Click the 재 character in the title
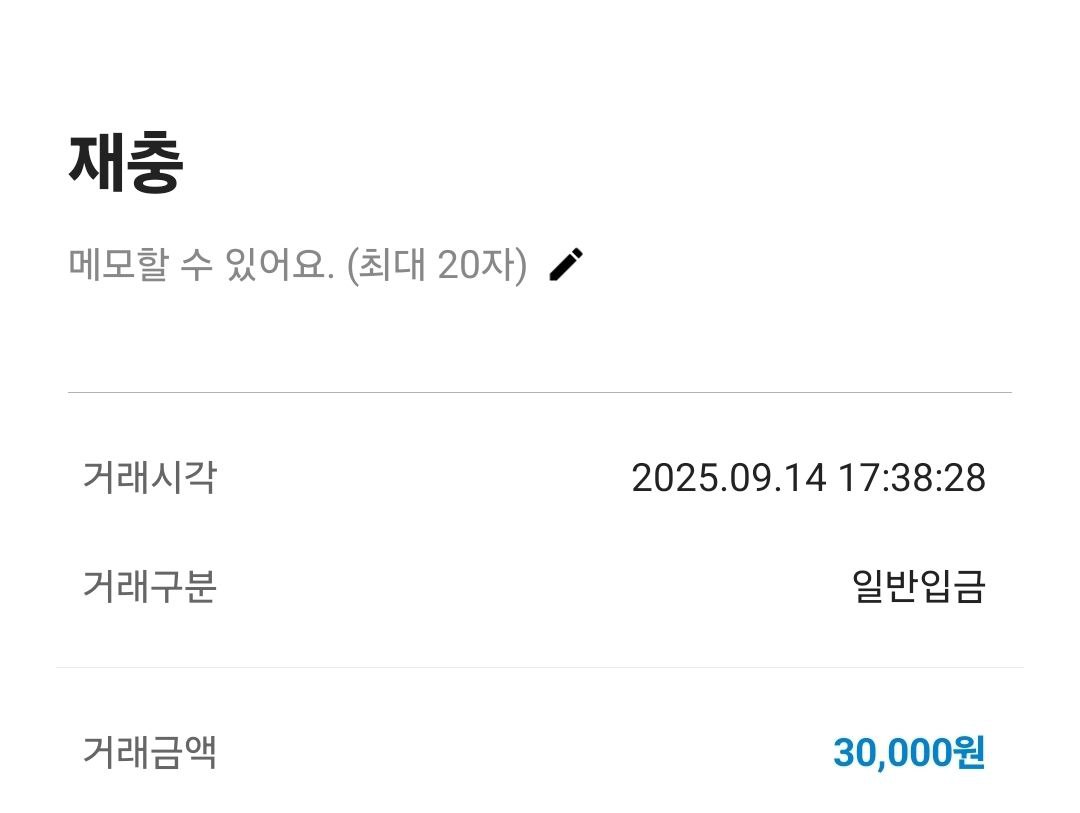 point(97,163)
